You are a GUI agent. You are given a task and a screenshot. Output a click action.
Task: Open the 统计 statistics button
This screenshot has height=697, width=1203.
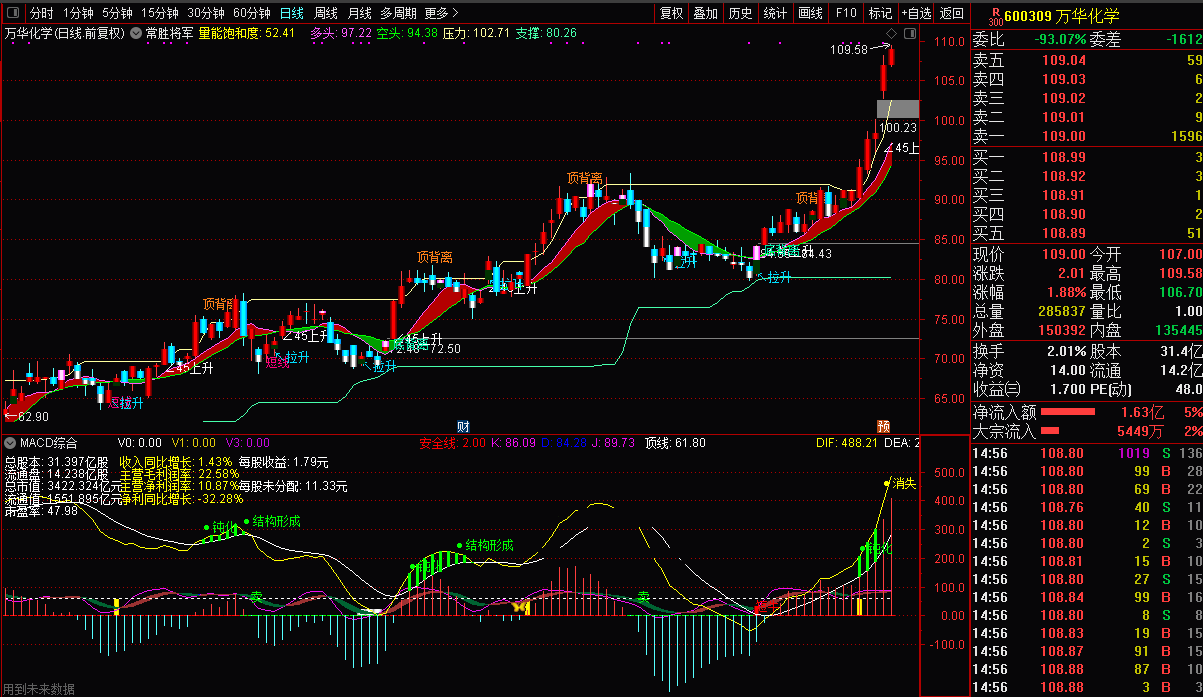click(775, 13)
